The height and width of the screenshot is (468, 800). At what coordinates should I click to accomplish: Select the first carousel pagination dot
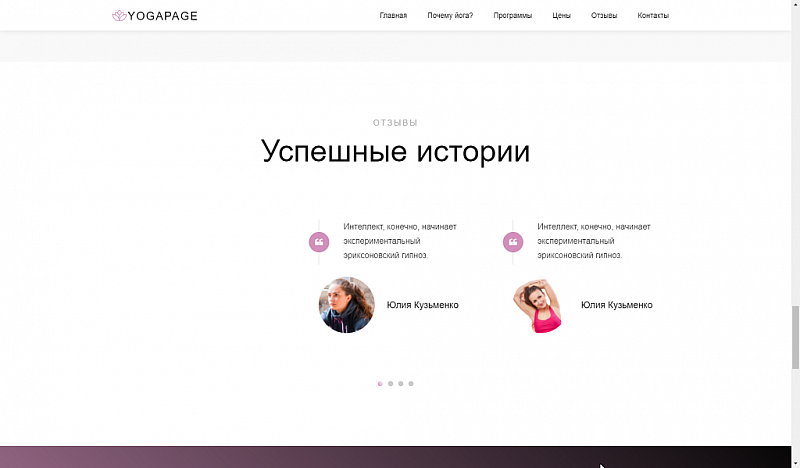tap(380, 384)
